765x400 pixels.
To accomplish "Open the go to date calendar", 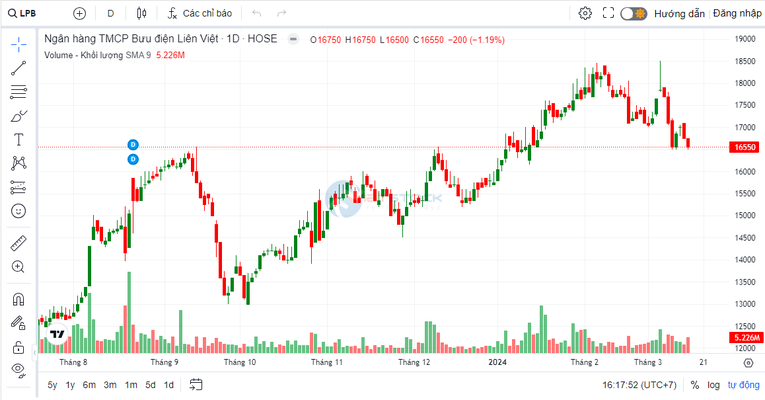I will point(196,385).
